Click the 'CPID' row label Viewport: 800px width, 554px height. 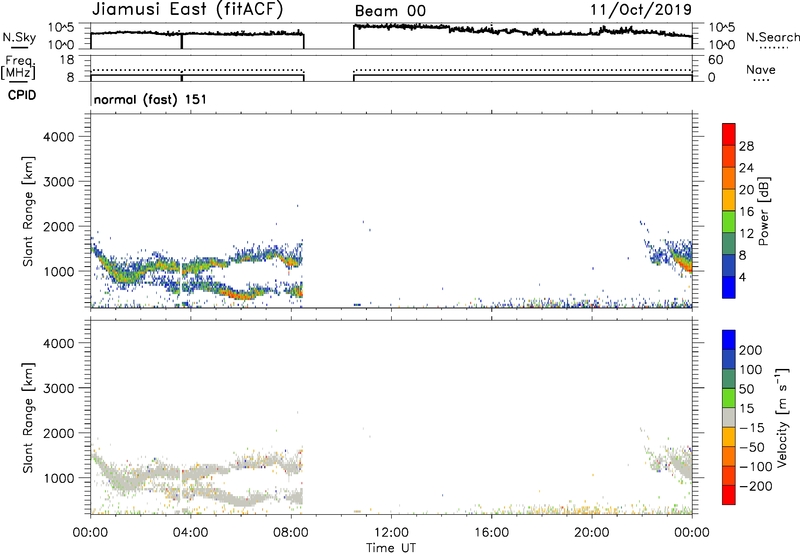coord(22,95)
